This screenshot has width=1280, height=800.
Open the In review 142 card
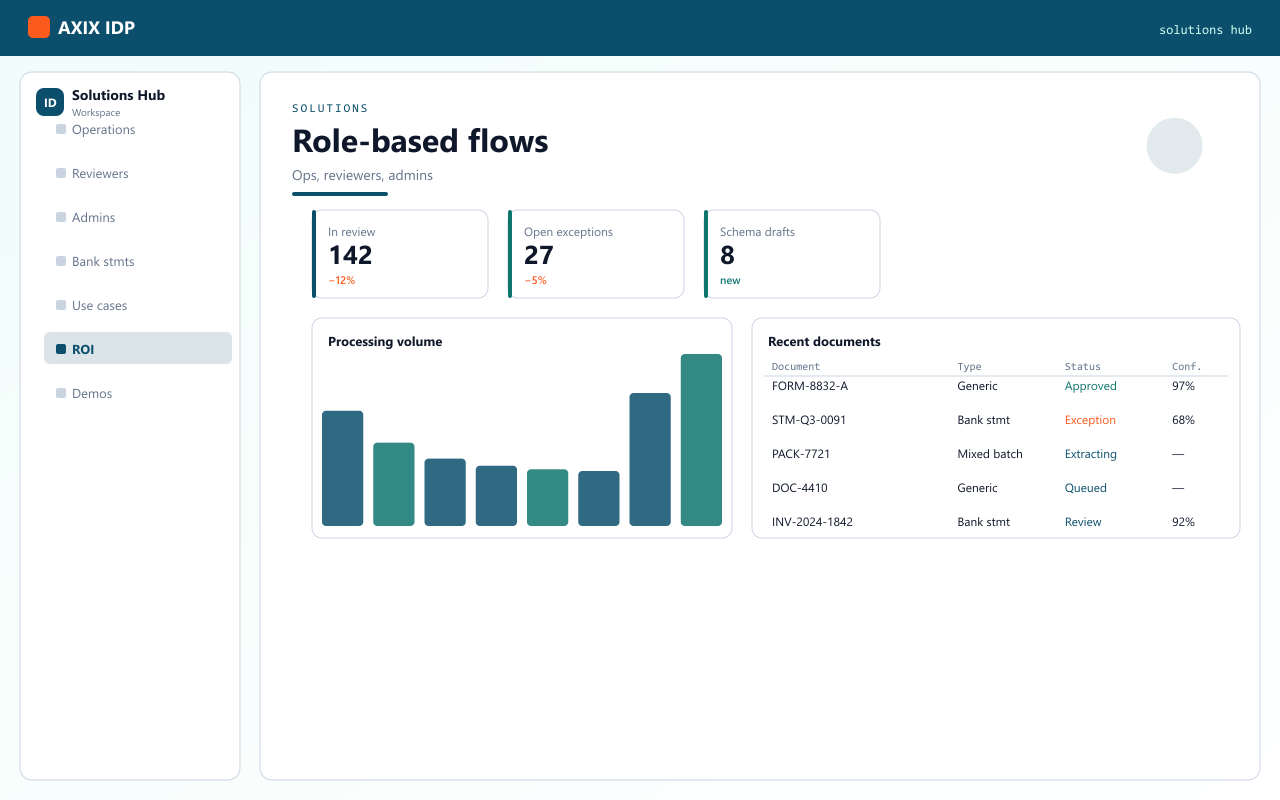[400, 254]
